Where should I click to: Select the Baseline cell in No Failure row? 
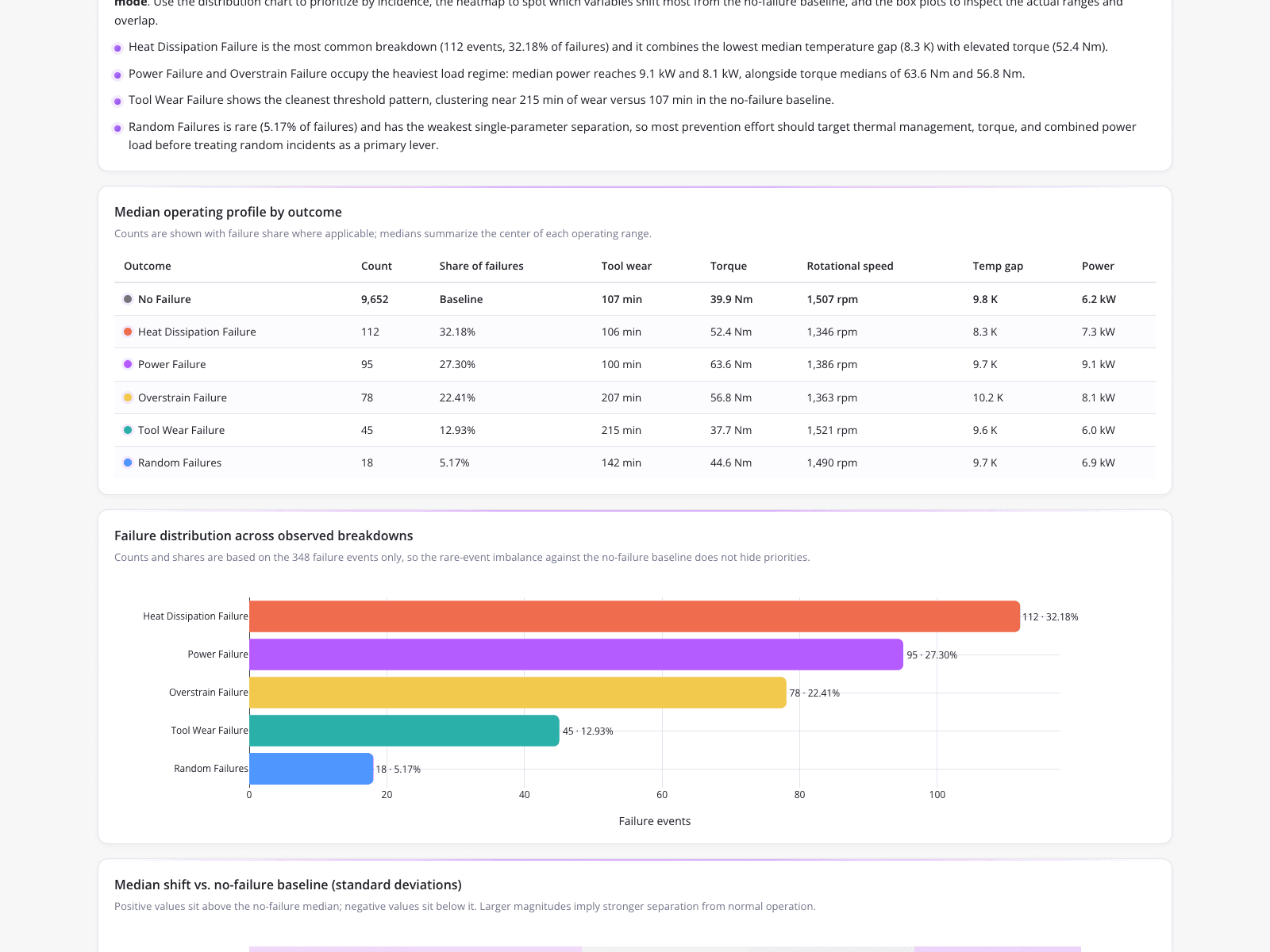tap(461, 299)
